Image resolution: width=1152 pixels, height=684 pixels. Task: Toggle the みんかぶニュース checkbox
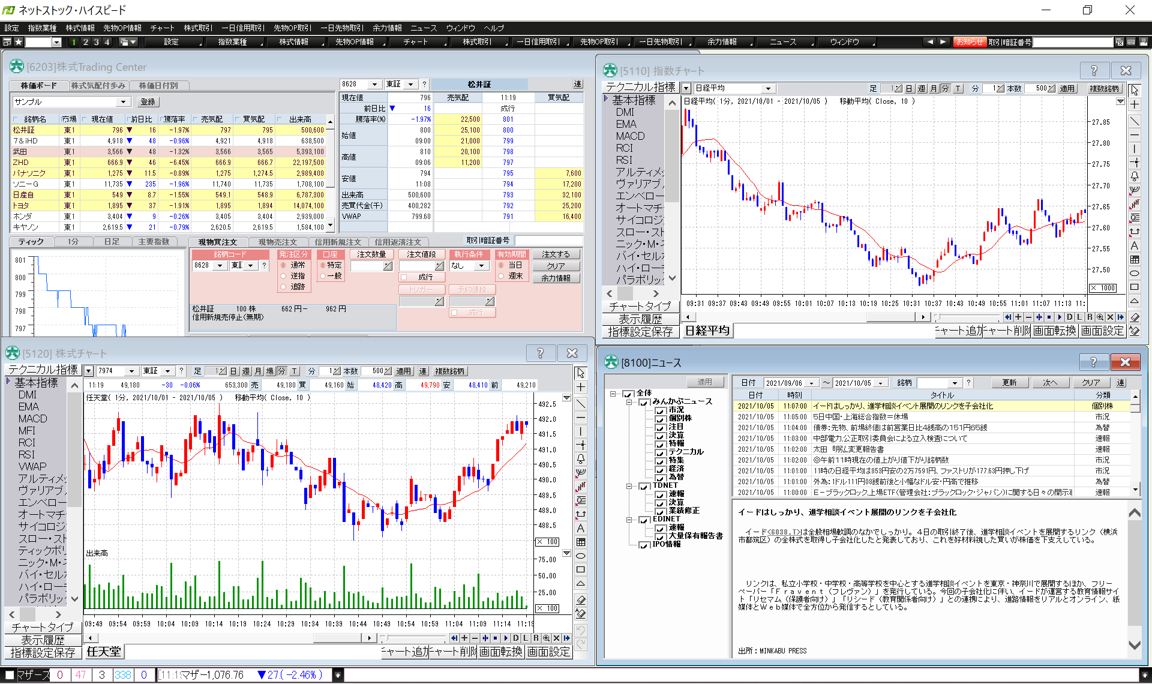644,402
